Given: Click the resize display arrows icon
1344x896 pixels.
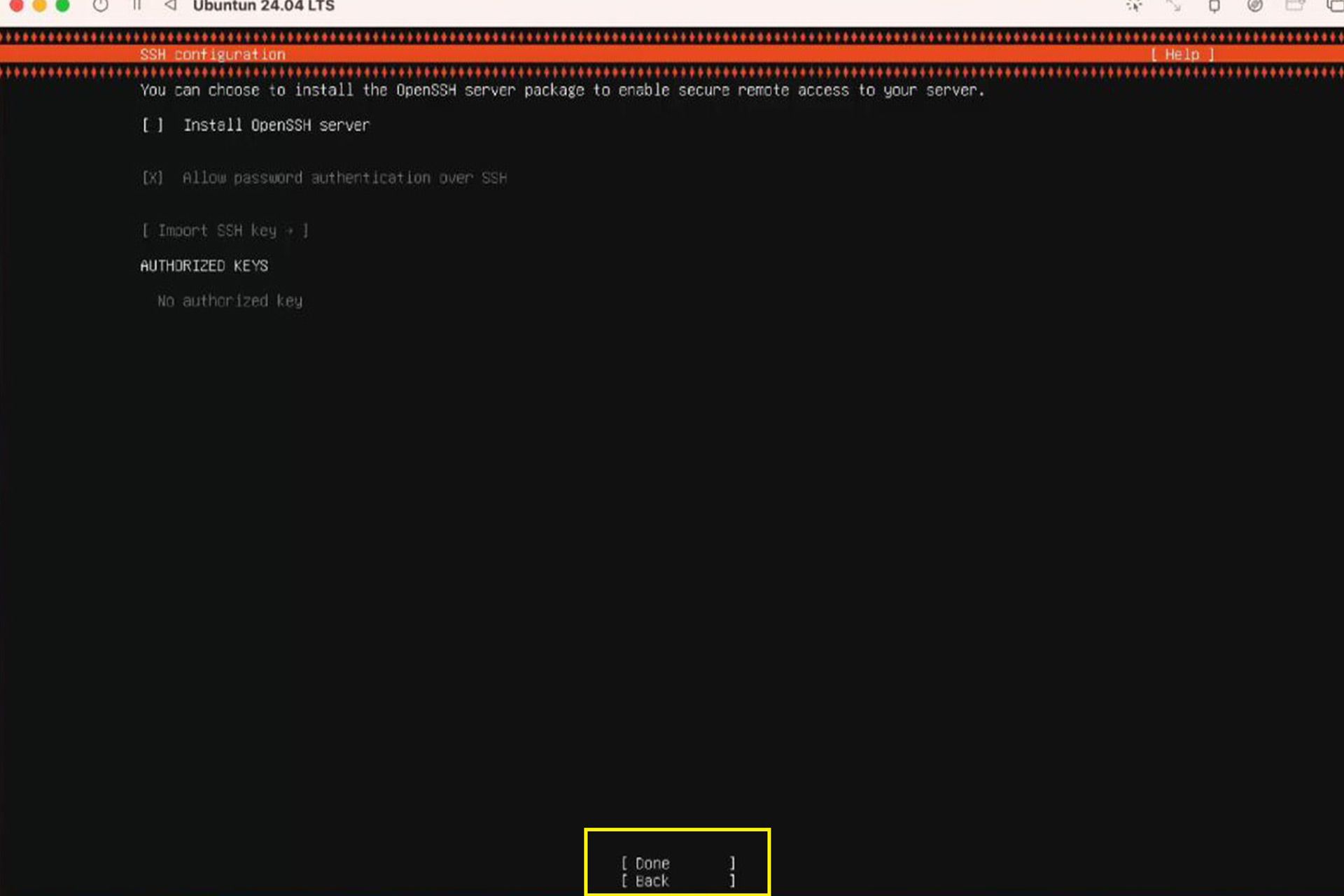Looking at the screenshot, I should pyautogui.click(x=1174, y=6).
